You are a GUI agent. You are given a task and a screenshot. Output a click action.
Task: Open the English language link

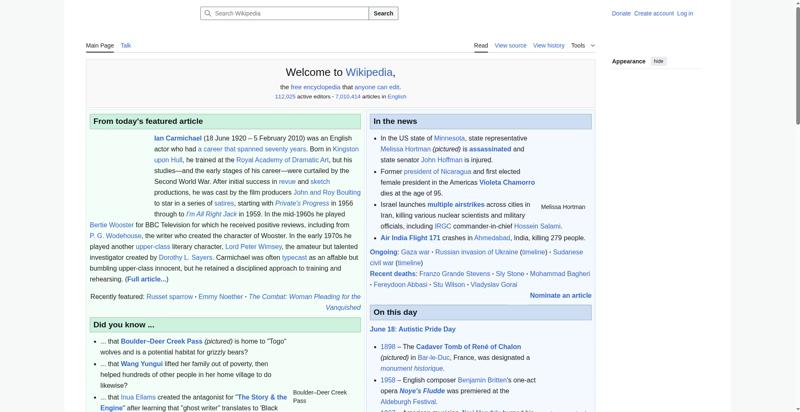(397, 96)
